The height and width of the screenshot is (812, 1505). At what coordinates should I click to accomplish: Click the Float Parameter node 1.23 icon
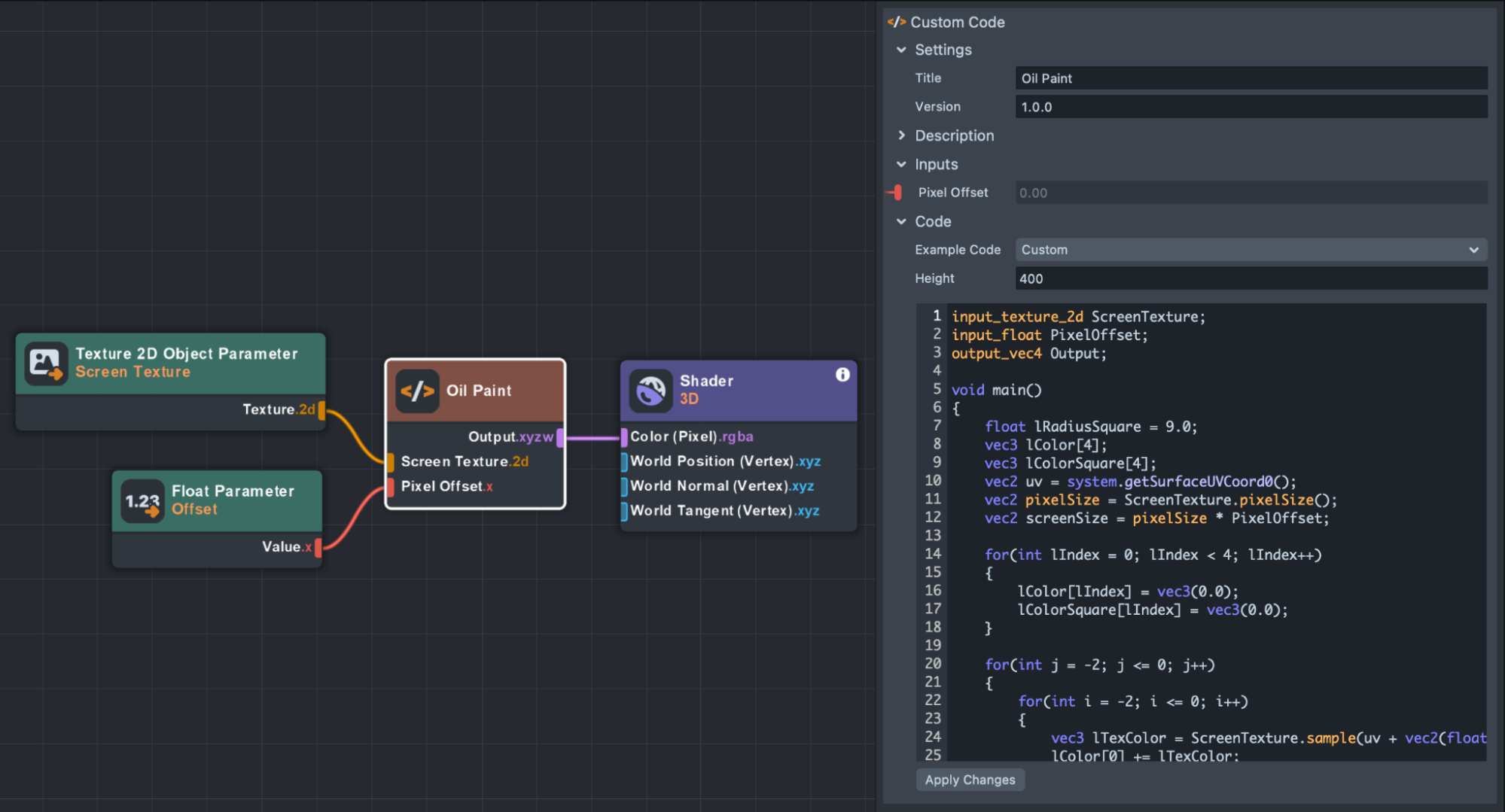point(142,501)
